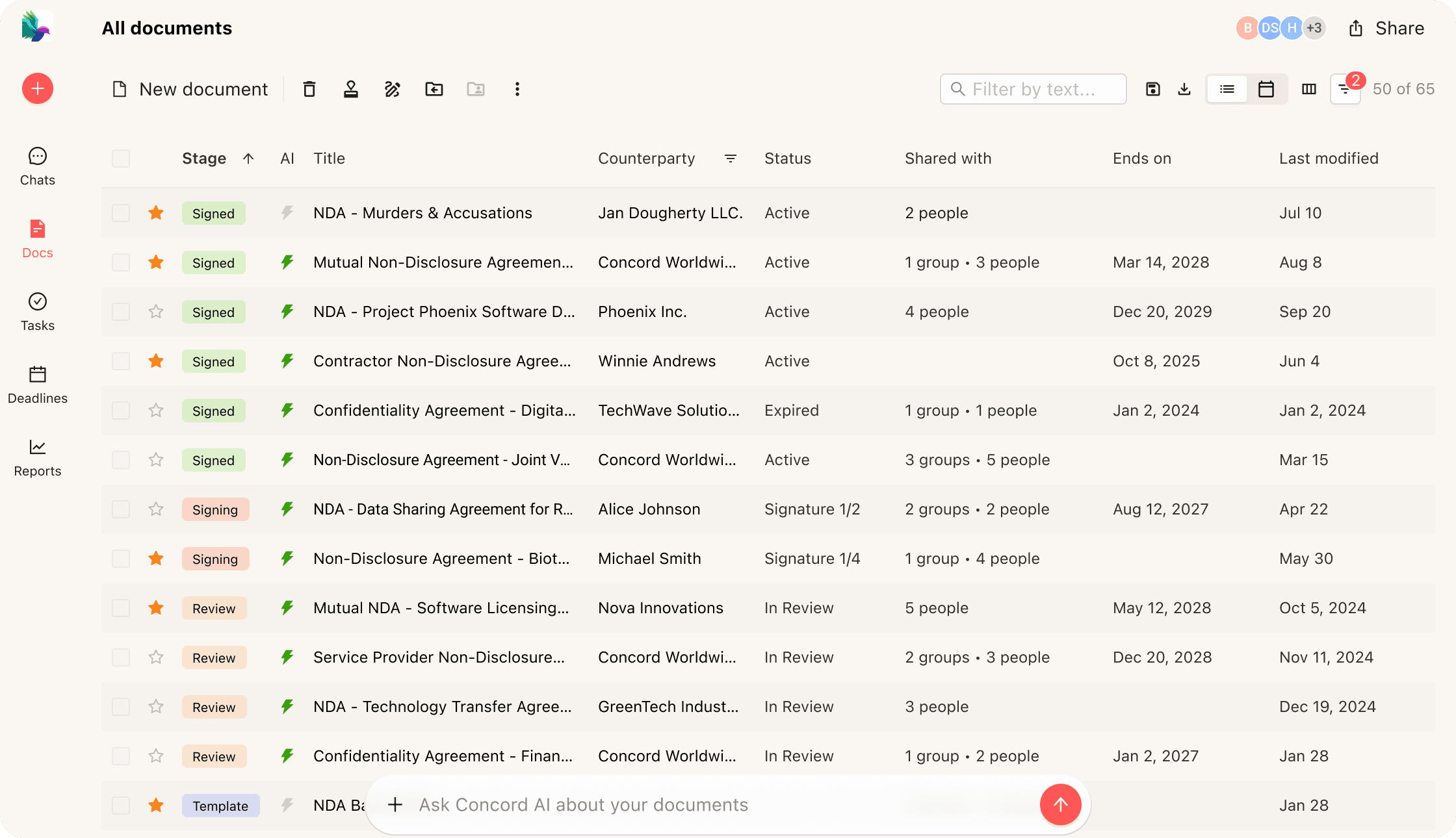1456x838 pixels.
Task: Click the signature pen icon in toolbar
Action: click(393, 89)
